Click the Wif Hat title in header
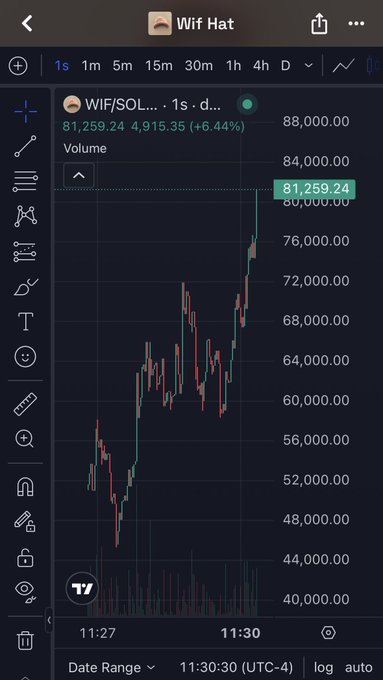Viewport: 383px width, 680px height. coord(205,23)
